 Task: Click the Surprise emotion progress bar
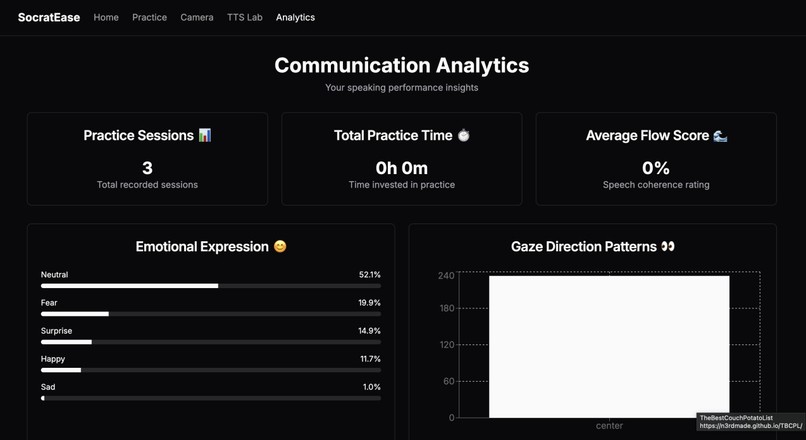tap(211, 342)
